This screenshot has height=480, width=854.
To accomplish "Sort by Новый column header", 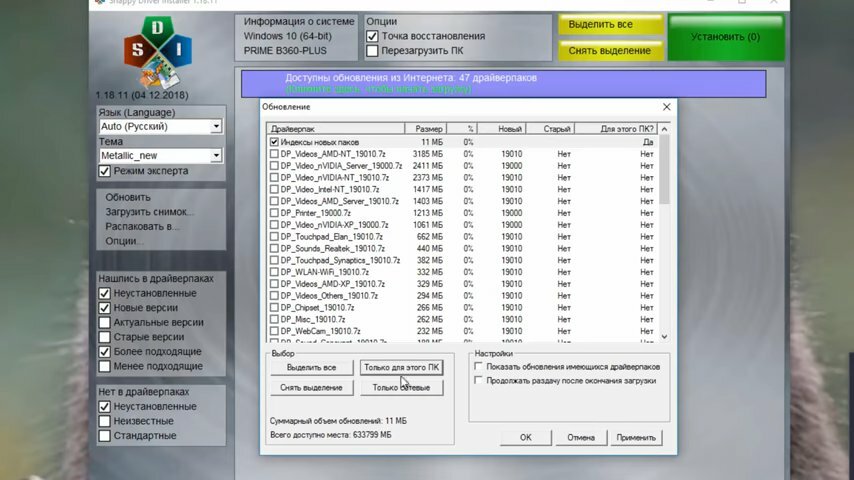I will click(502, 129).
